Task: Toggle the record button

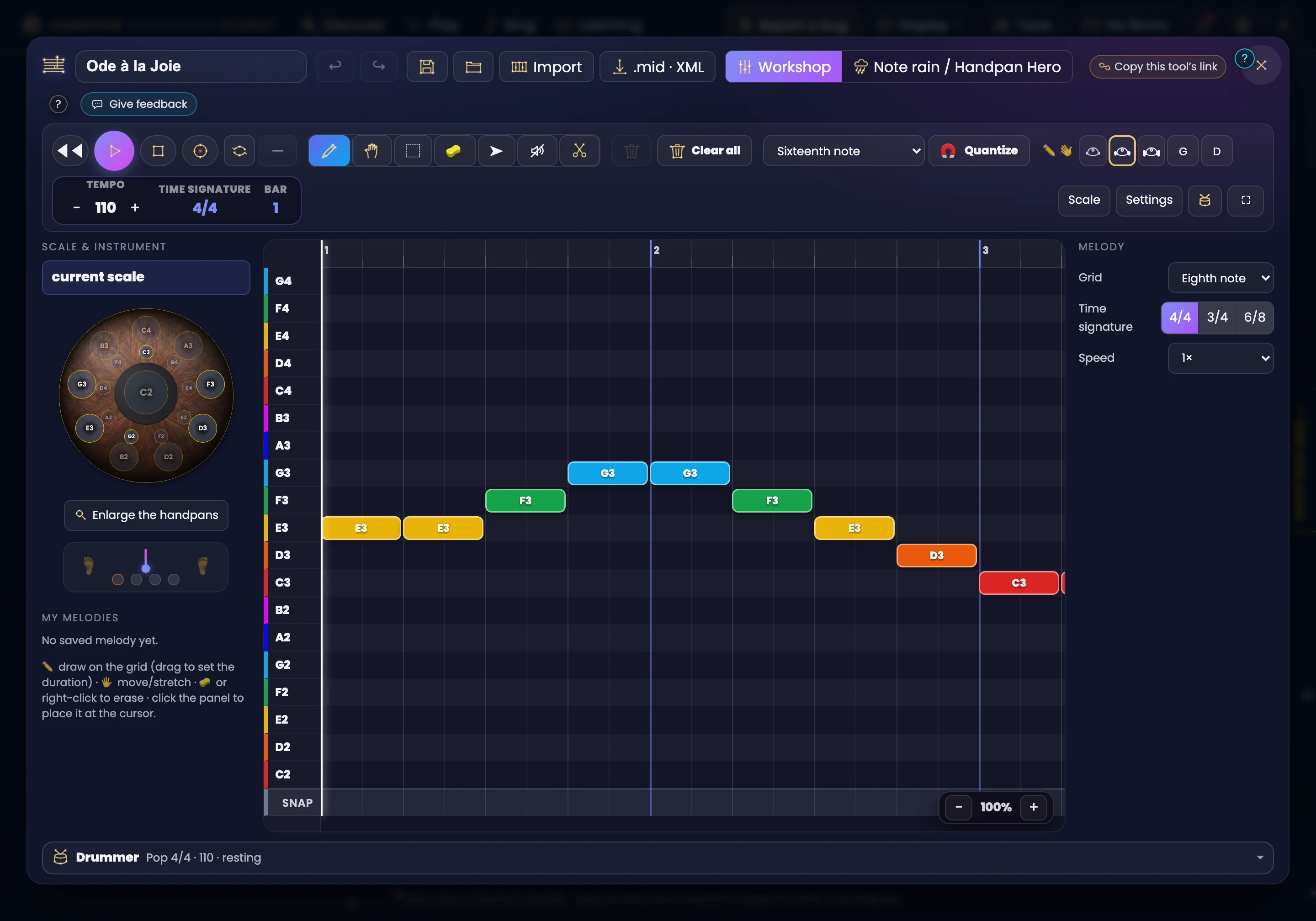Action: [x=200, y=151]
